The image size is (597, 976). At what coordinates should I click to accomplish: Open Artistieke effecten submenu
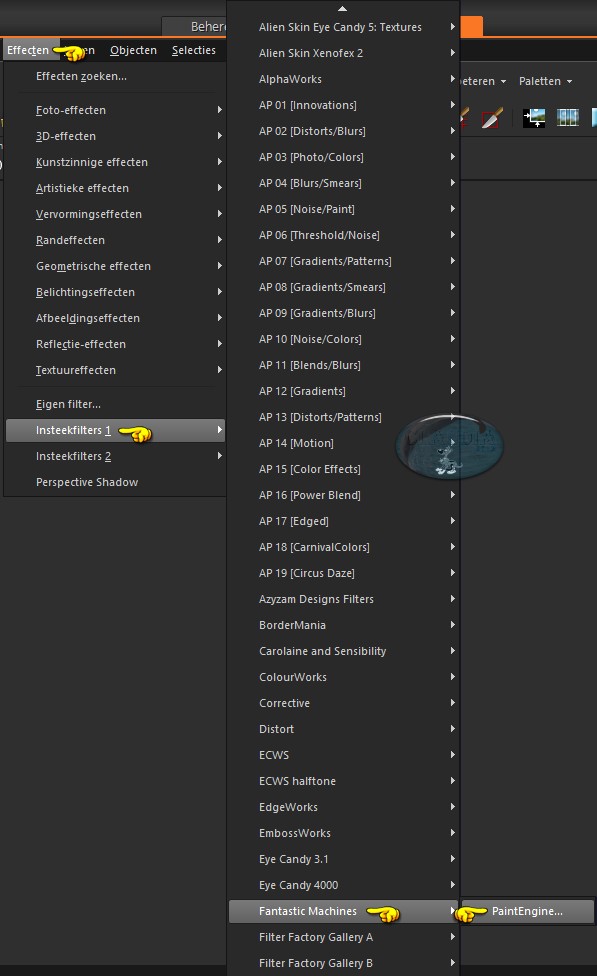pyautogui.click(x=115, y=188)
